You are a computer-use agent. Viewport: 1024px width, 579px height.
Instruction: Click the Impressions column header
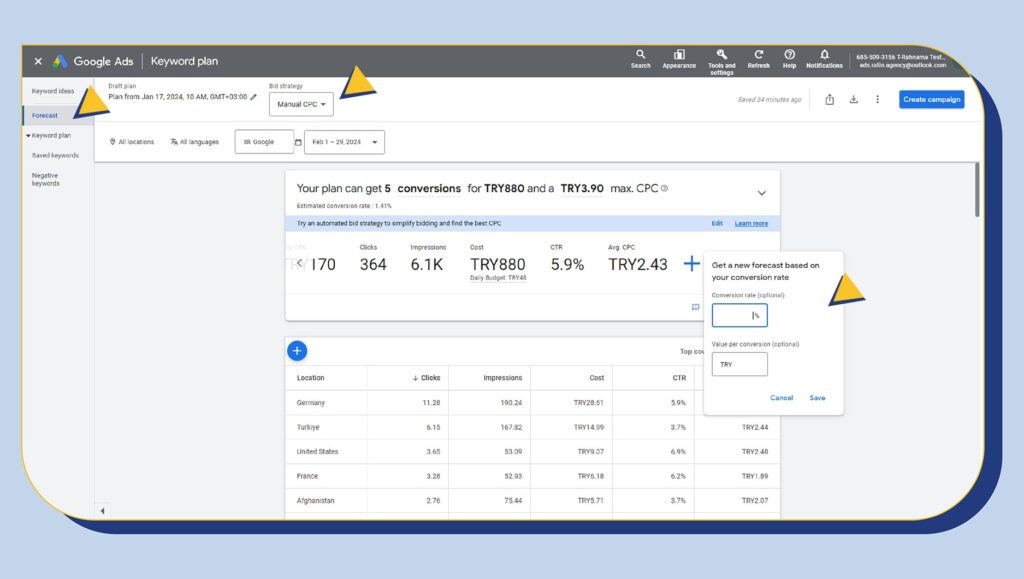[x=502, y=378]
